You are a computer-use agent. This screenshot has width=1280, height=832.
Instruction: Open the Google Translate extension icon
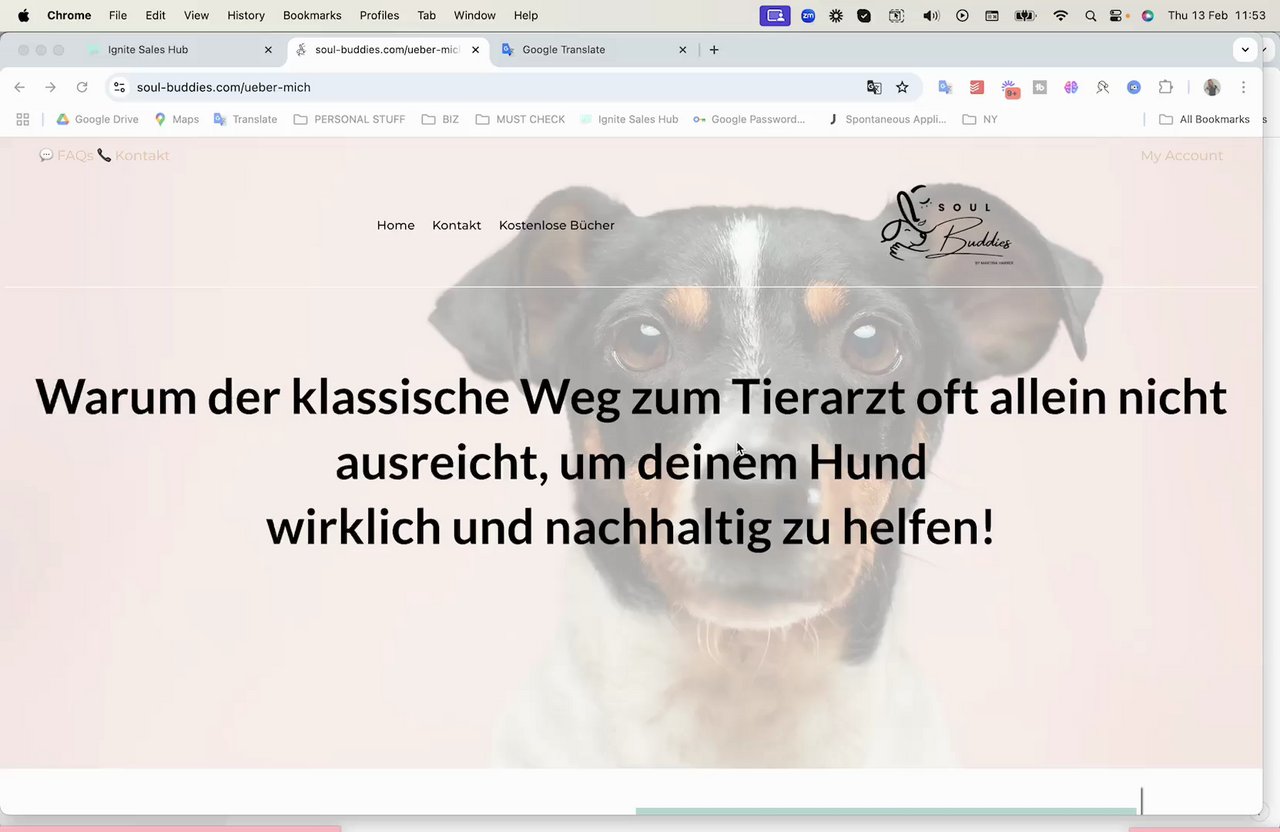[x=945, y=87]
